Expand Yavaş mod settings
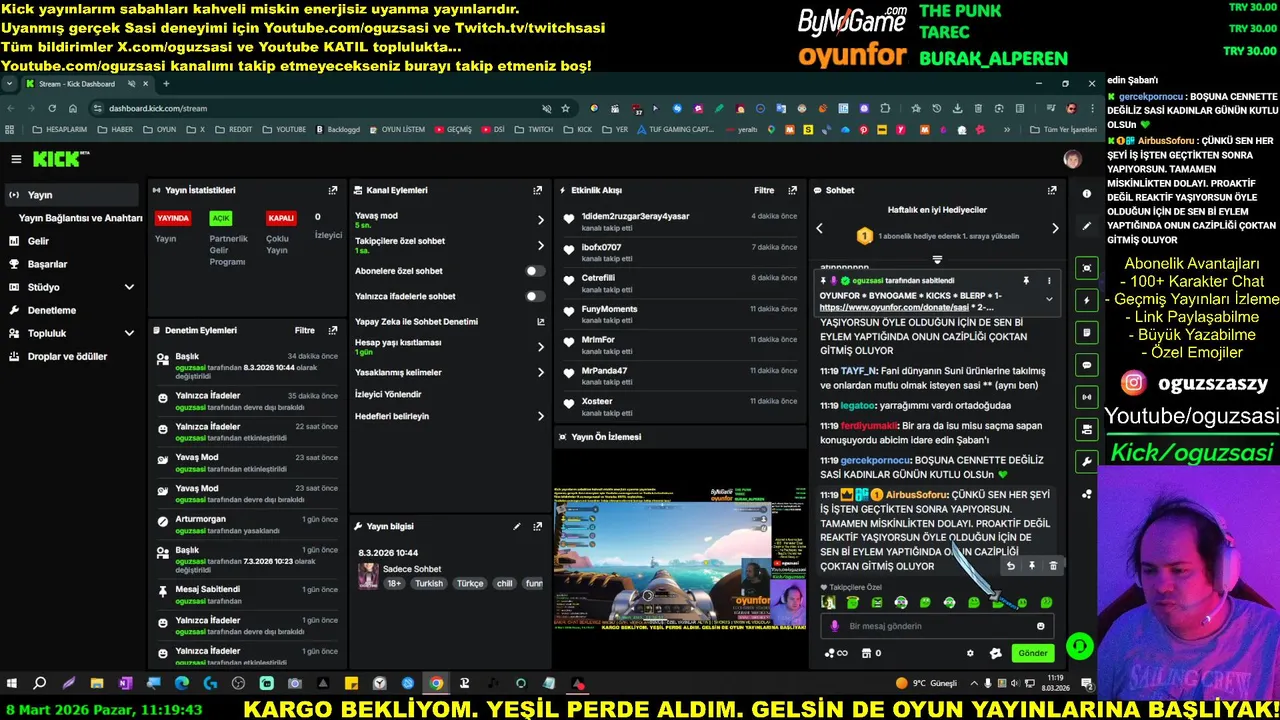 click(x=541, y=220)
